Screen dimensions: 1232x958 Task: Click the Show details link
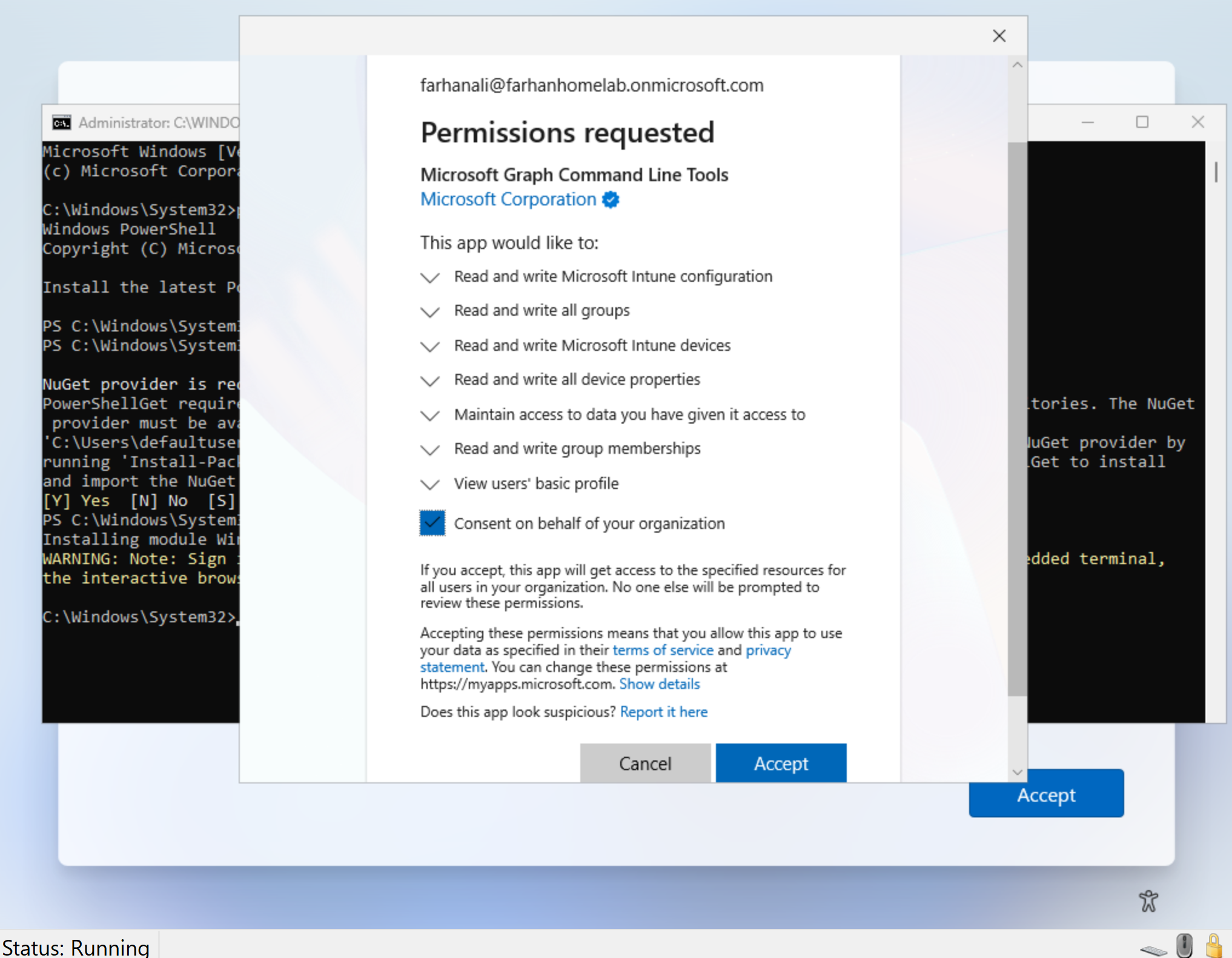(x=659, y=684)
